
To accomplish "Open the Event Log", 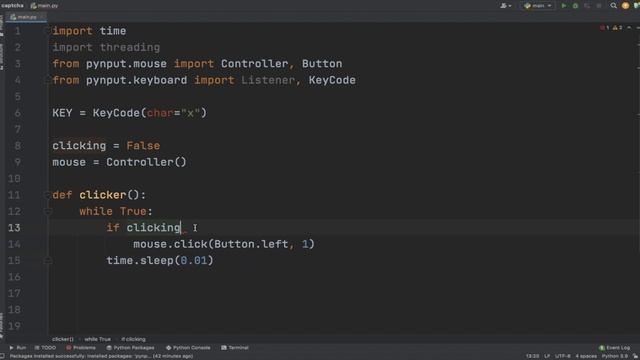I will 614,348.
